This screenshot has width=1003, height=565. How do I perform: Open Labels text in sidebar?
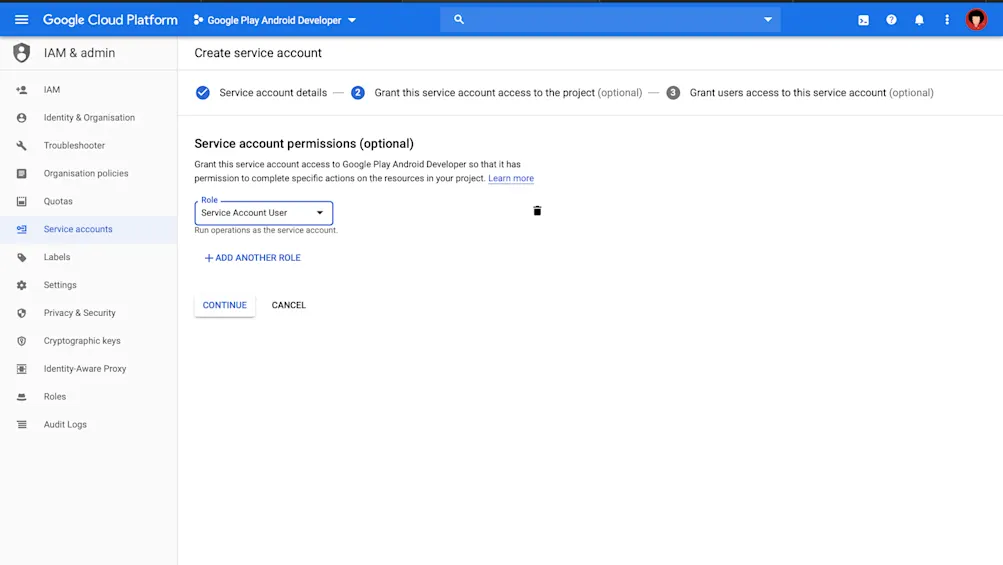(x=57, y=257)
